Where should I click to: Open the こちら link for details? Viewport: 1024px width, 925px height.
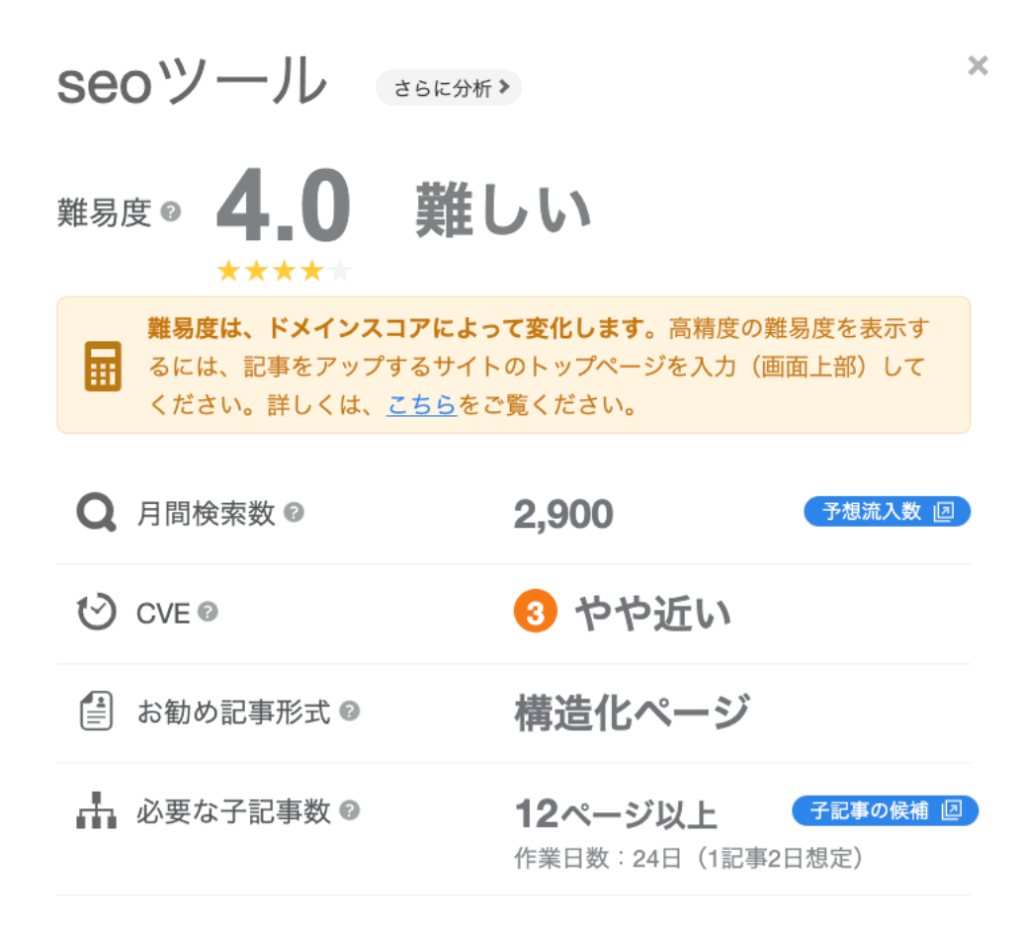pyautogui.click(x=422, y=406)
